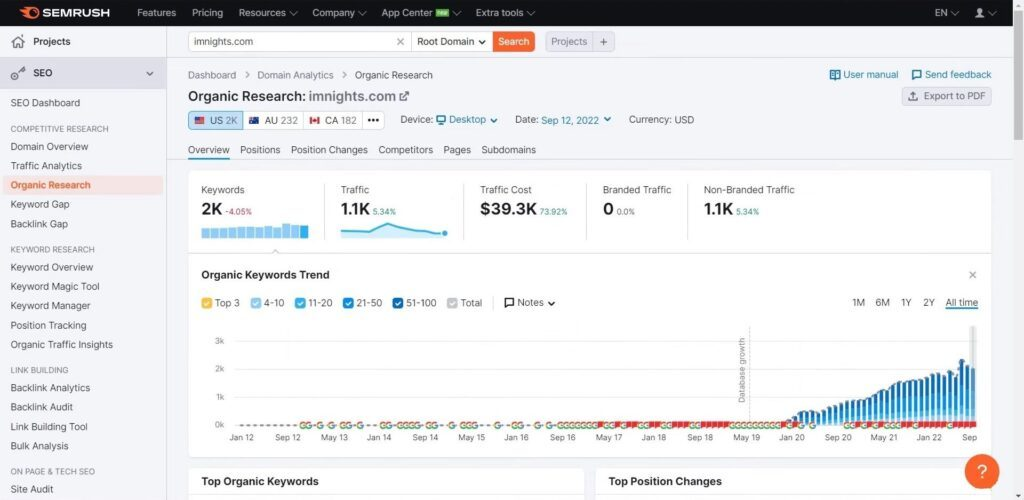Click the orange Search button
Screen dimensions: 1024x500
click(x=513, y=42)
